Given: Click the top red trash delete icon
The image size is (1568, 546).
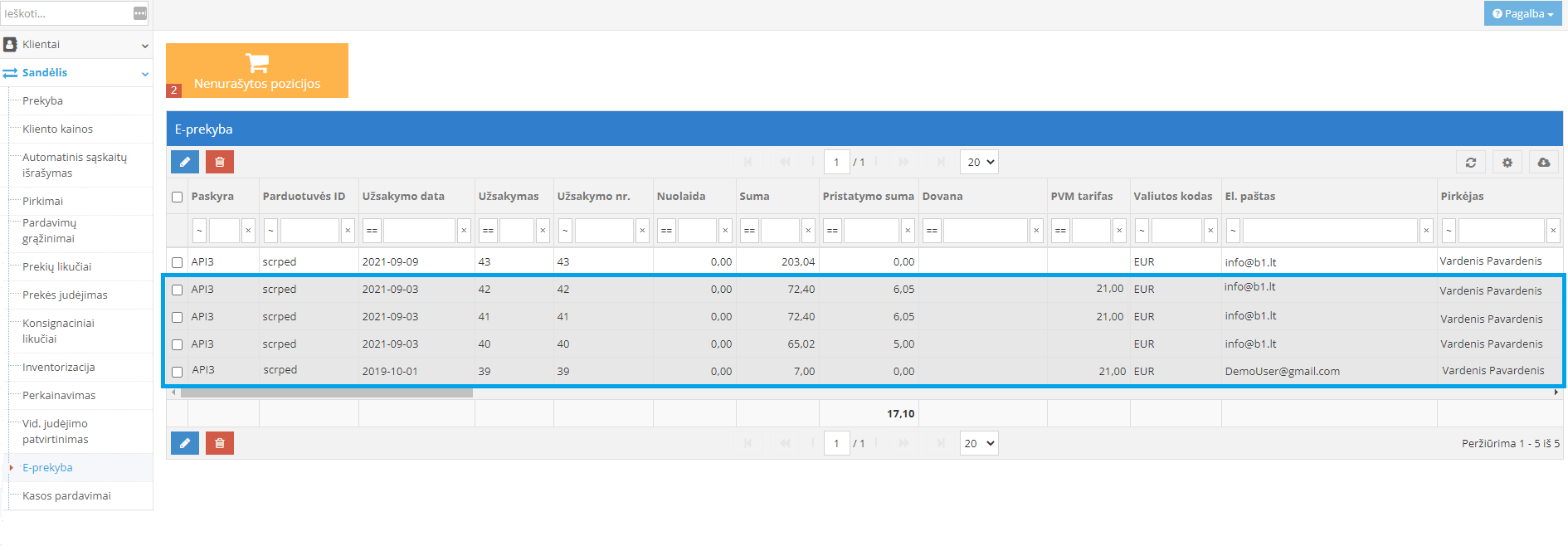Looking at the screenshot, I should point(220,162).
